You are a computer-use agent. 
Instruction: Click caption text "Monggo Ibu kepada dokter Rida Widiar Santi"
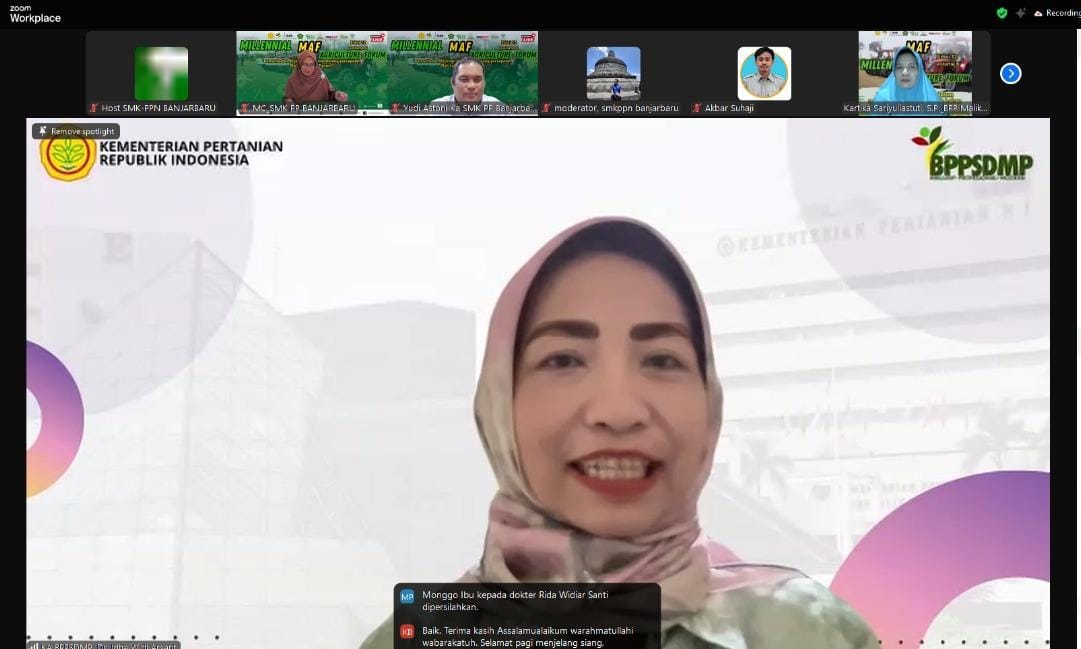515,595
